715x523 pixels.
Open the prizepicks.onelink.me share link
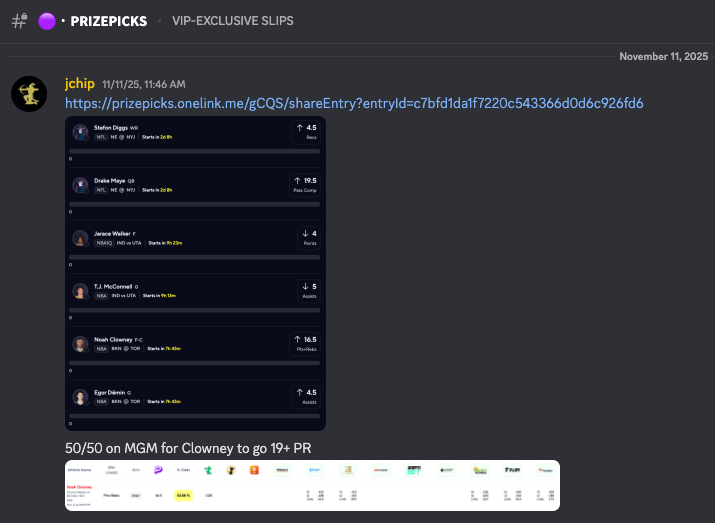(354, 103)
